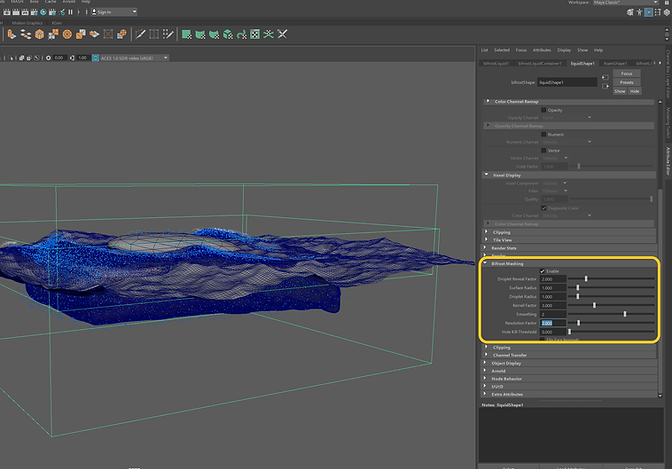Screen dimensions: 672x469
Task: Click the Hide button
Action: coord(634,91)
